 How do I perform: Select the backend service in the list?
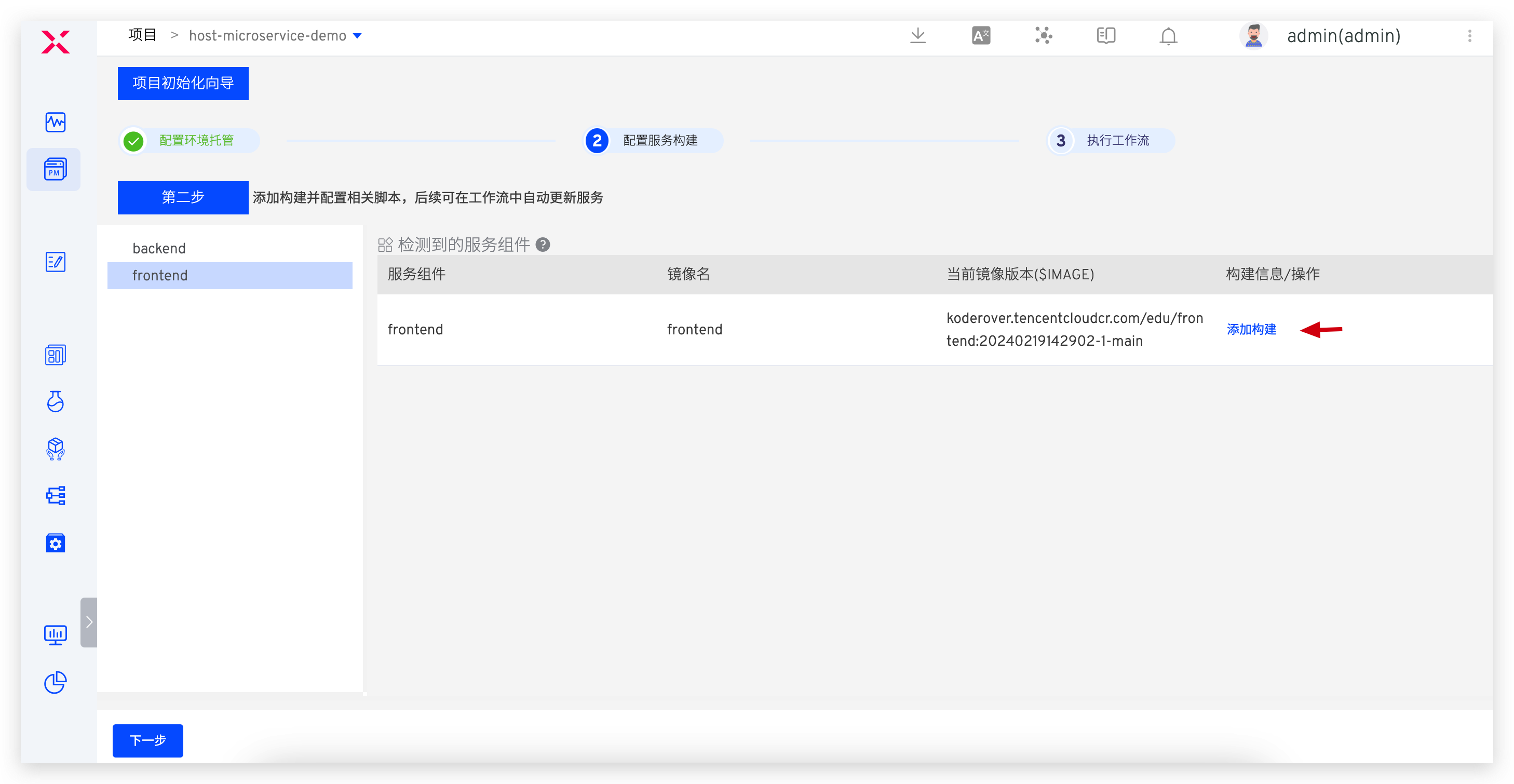click(x=159, y=248)
